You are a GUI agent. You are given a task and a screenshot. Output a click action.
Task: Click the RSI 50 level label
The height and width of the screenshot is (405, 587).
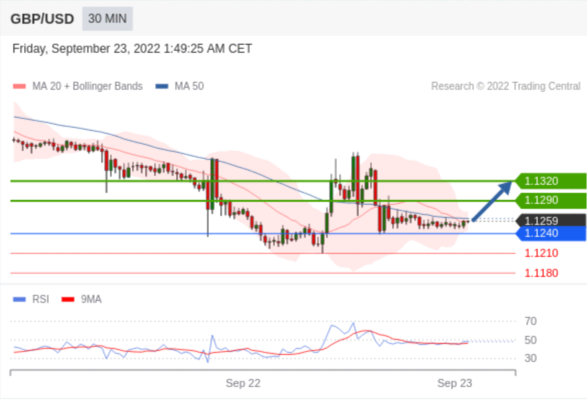click(530, 340)
